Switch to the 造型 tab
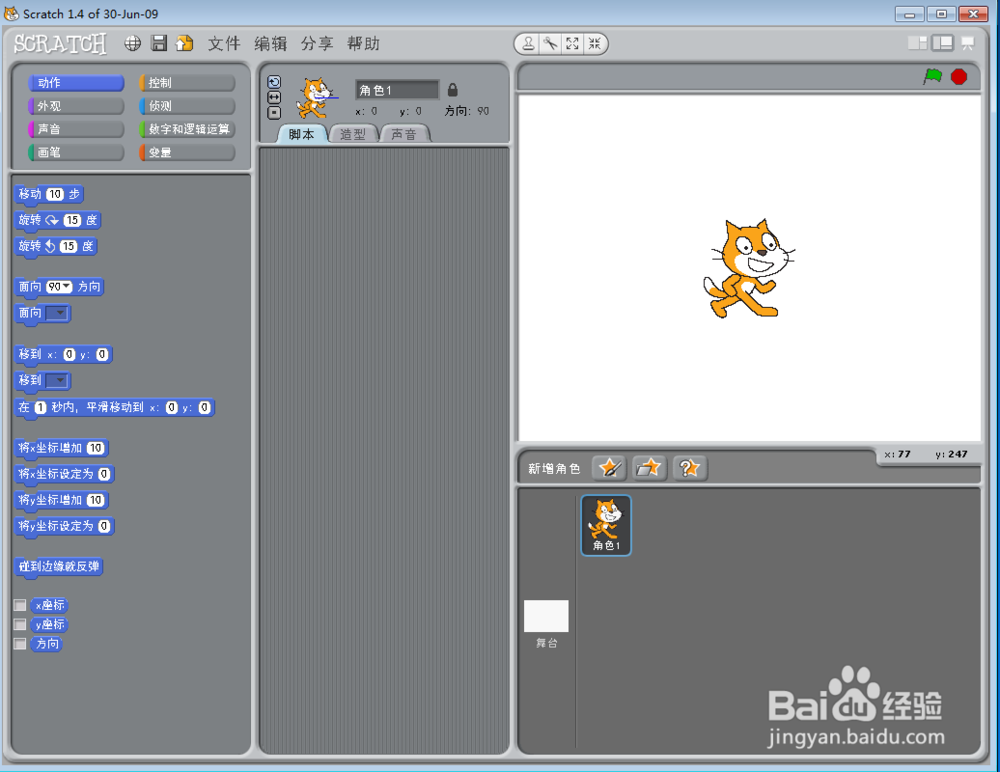The height and width of the screenshot is (772, 1000). (x=353, y=134)
